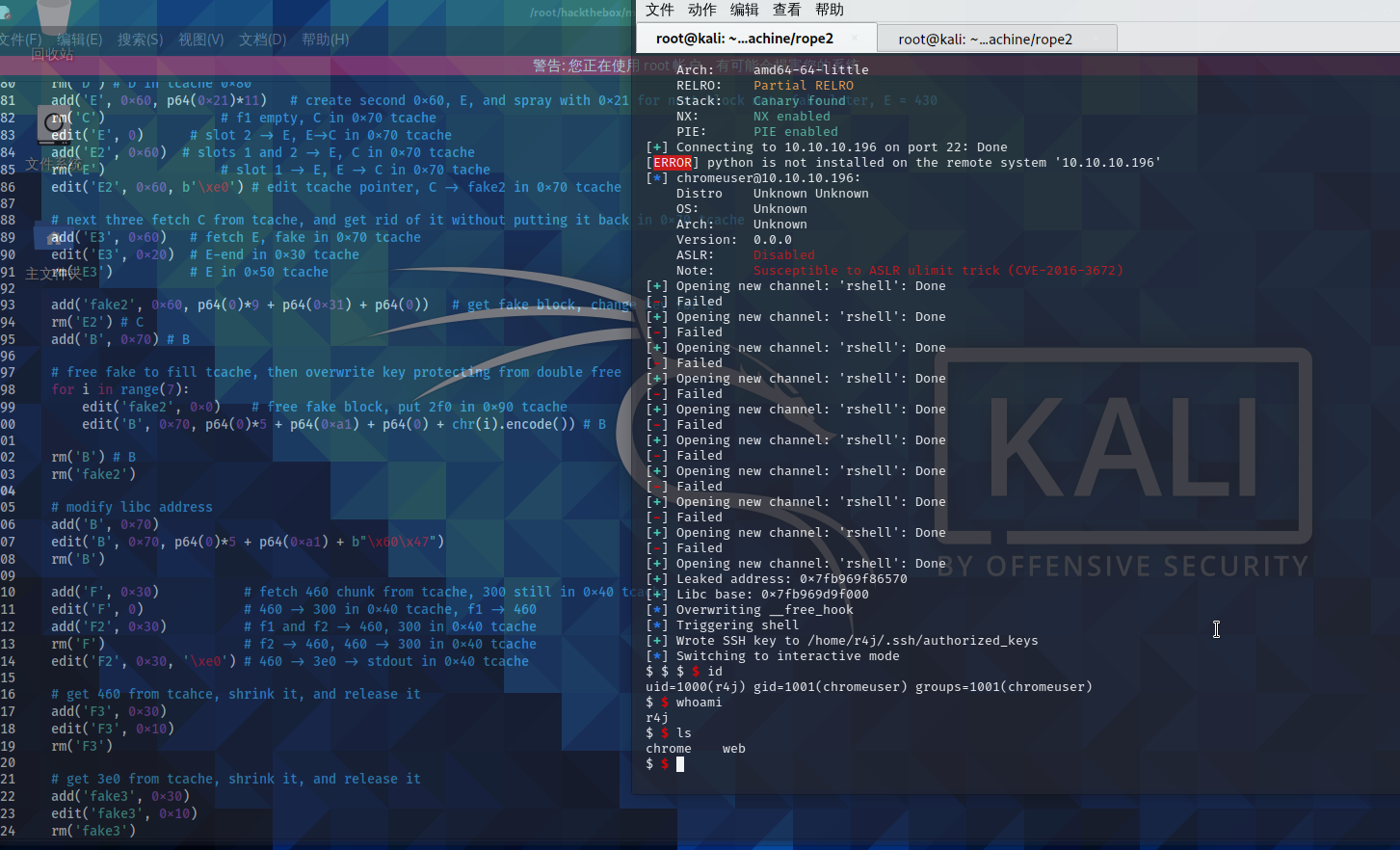
Task: Click the 'web' directory in ls output
Action: point(734,749)
